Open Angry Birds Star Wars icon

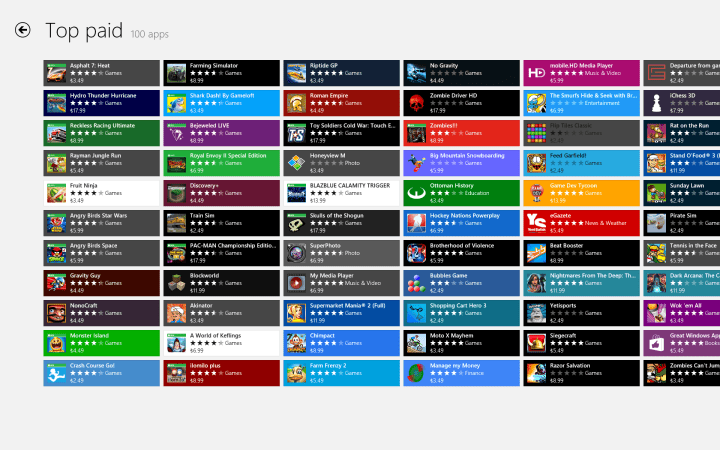click(56, 223)
